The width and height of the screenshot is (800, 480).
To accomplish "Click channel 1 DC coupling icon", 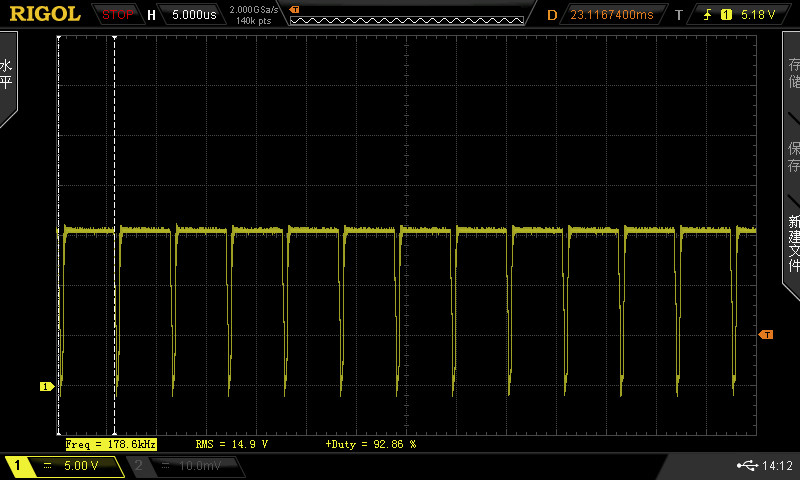I will click(x=47, y=465).
